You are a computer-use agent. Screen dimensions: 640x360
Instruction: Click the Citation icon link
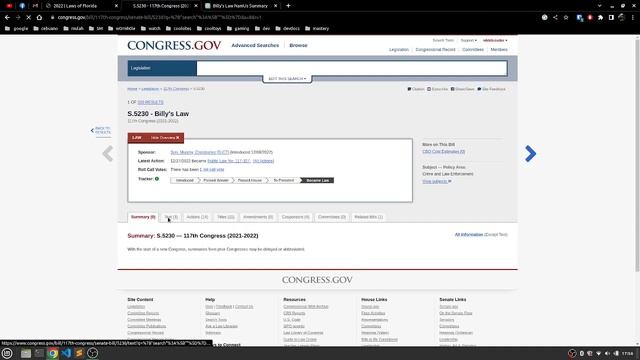pos(416,89)
